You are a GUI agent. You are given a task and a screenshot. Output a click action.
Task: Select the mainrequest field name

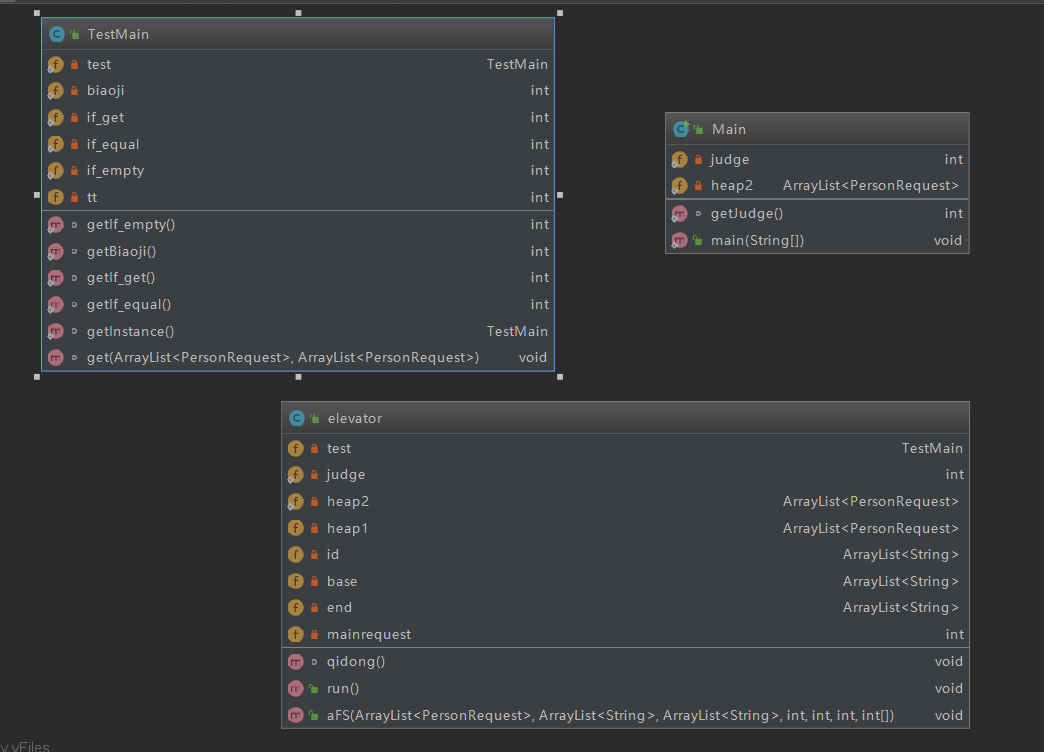368,635
